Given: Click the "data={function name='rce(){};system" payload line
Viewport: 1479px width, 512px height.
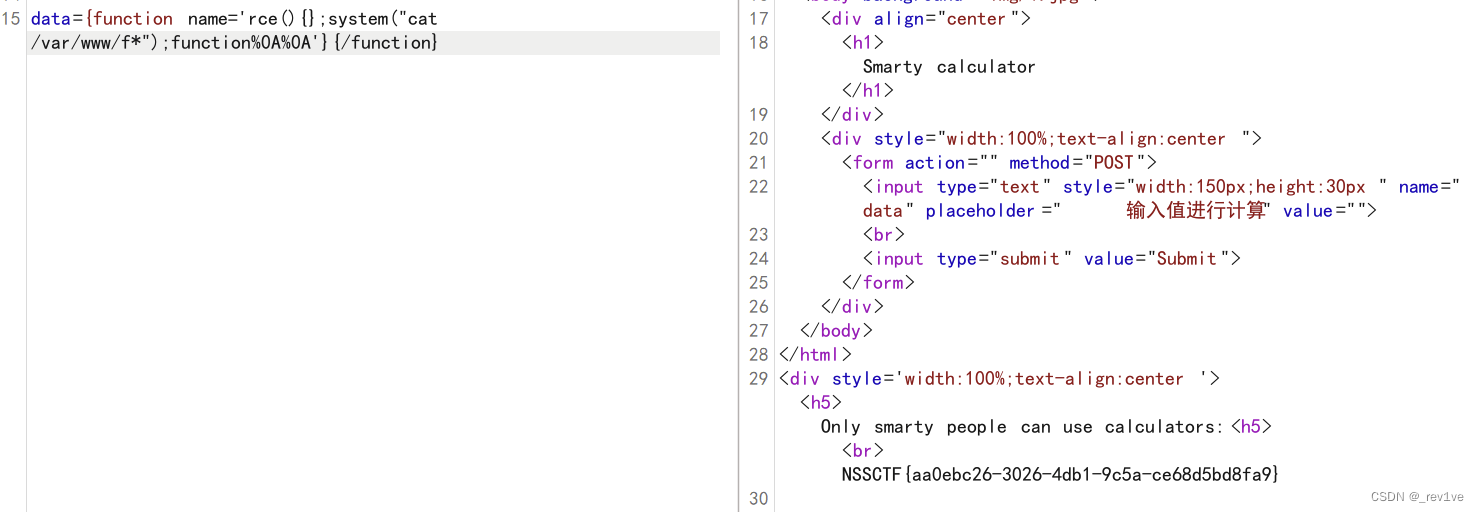Looking at the screenshot, I should pyautogui.click(x=234, y=19).
